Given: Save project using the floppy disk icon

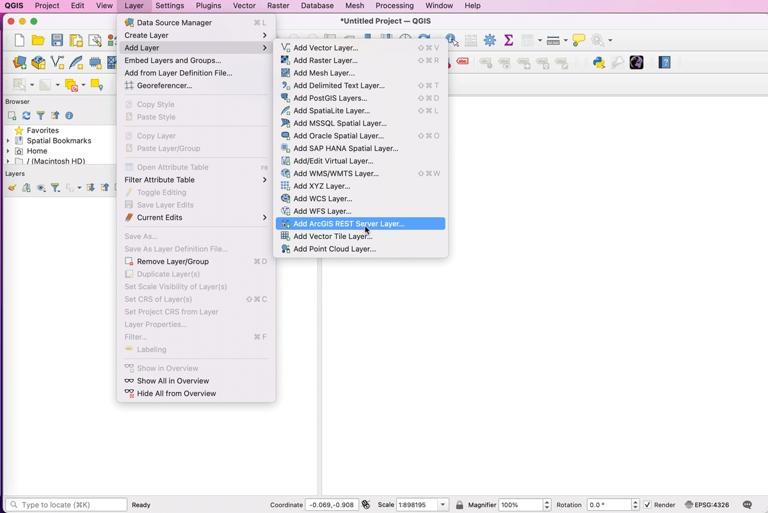Looking at the screenshot, I should (57, 40).
